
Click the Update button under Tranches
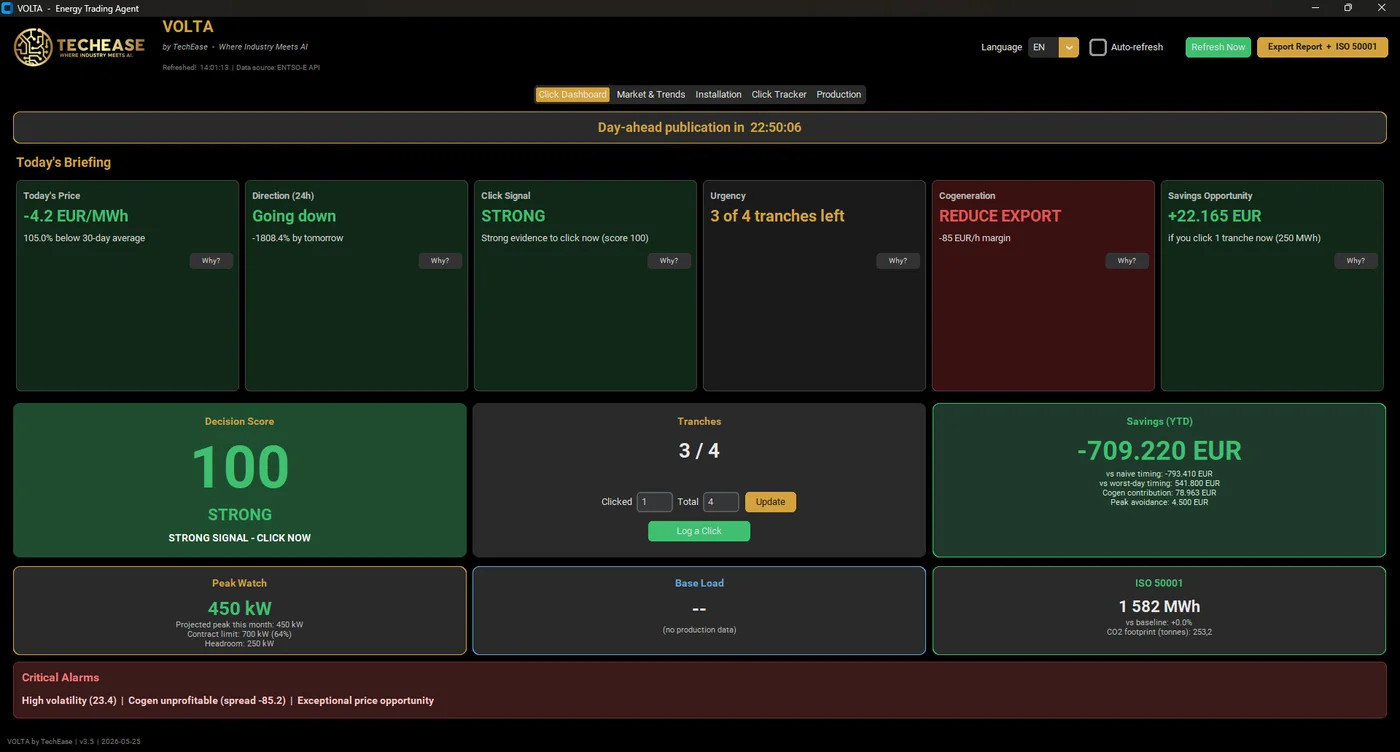pos(770,502)
